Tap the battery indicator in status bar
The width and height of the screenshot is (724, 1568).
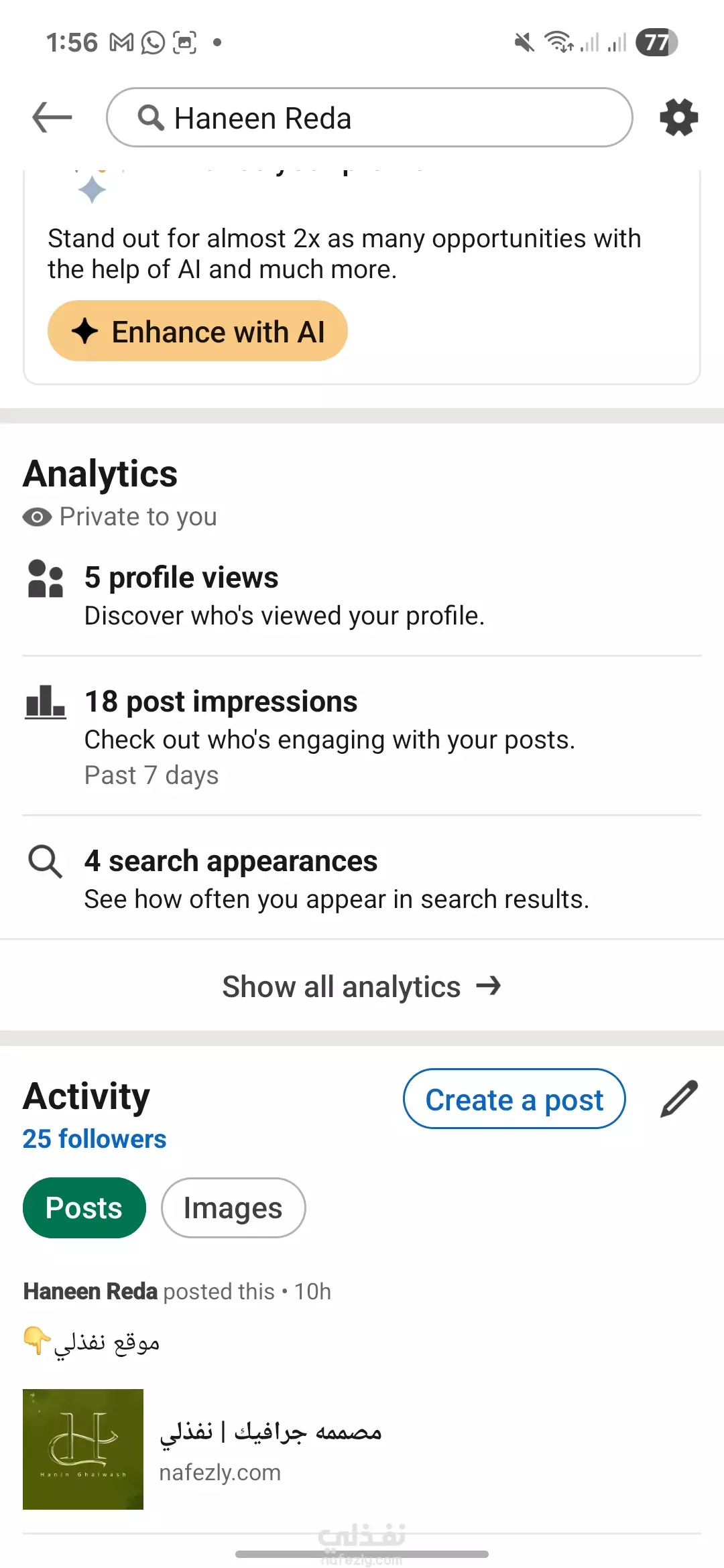656,43
